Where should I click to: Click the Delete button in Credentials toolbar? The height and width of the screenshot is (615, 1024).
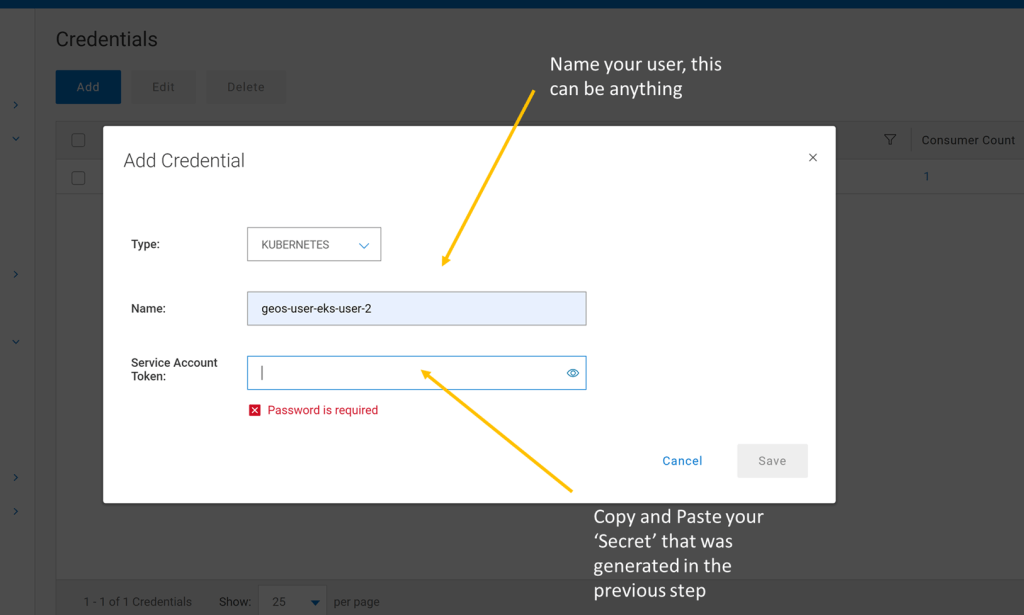click(245, 87)
